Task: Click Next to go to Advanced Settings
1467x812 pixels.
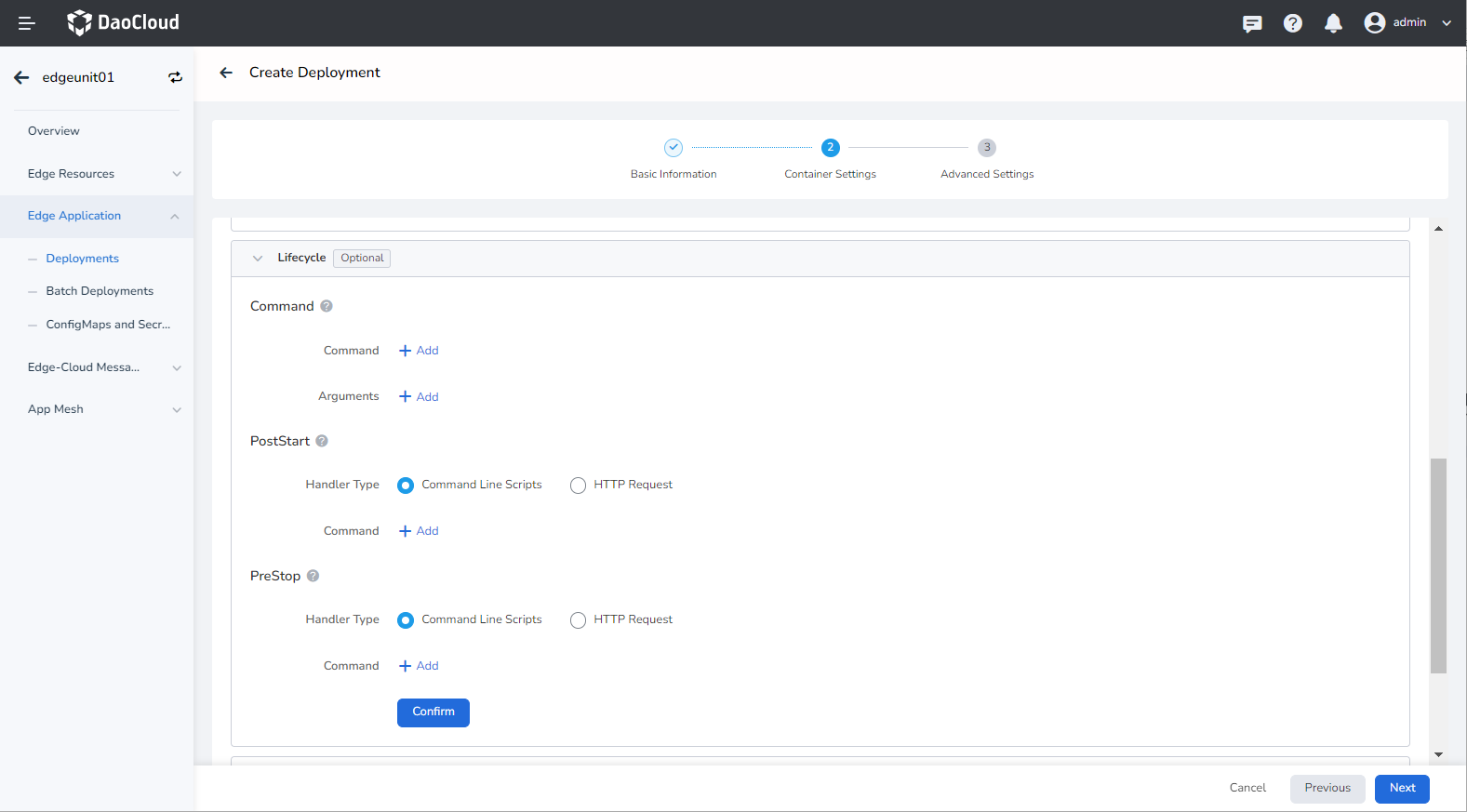Action: pos(1401,788)
